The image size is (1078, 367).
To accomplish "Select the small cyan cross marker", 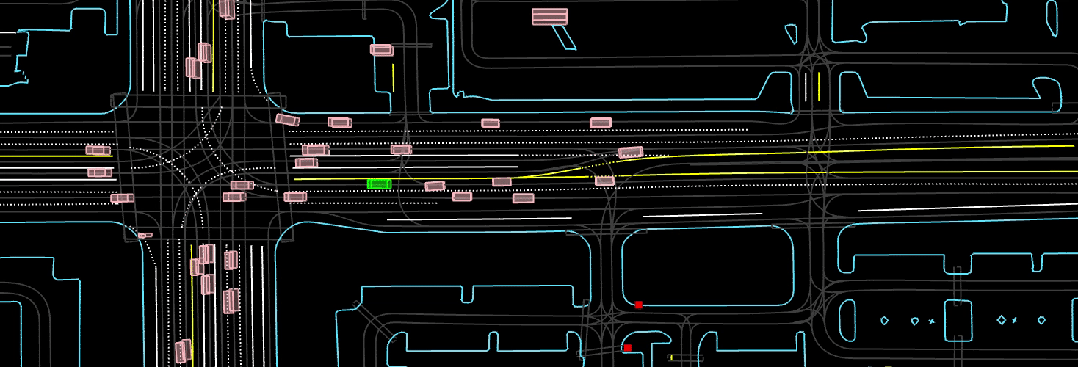I will point(932,321).
